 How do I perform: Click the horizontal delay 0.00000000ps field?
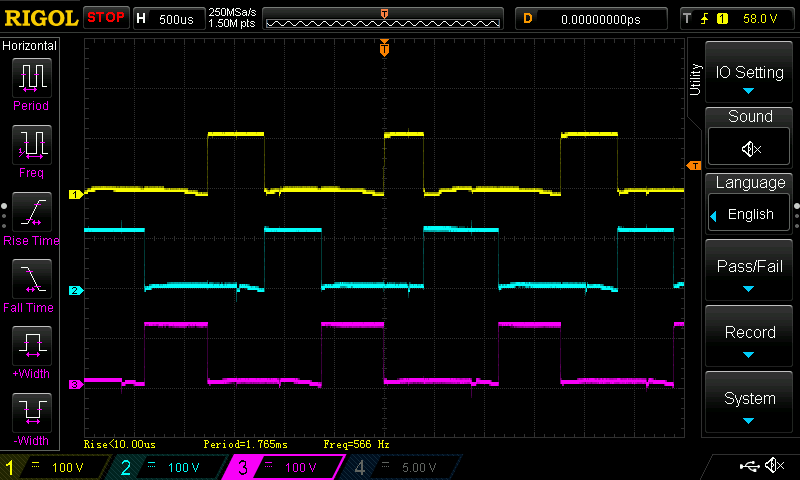[x=591, y=19]
